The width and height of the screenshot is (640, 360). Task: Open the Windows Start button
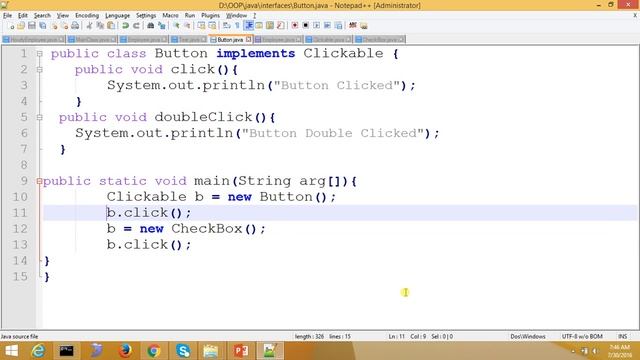11,351
